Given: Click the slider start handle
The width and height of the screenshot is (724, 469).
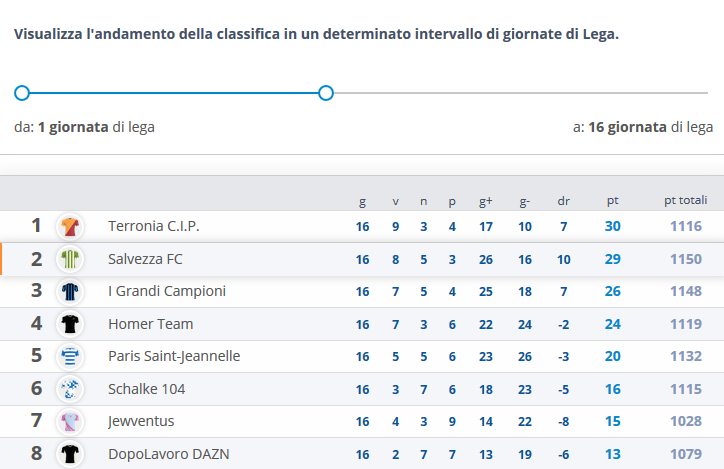Looking at the screenshot, I should (22, 93).
